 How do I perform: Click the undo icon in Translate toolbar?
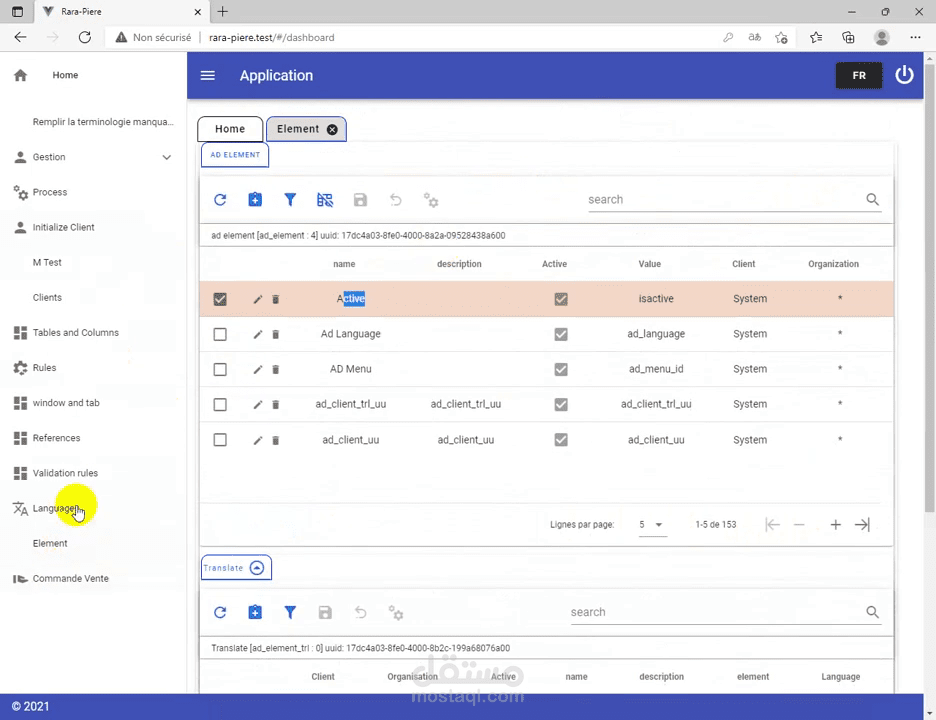click(360, 613)
